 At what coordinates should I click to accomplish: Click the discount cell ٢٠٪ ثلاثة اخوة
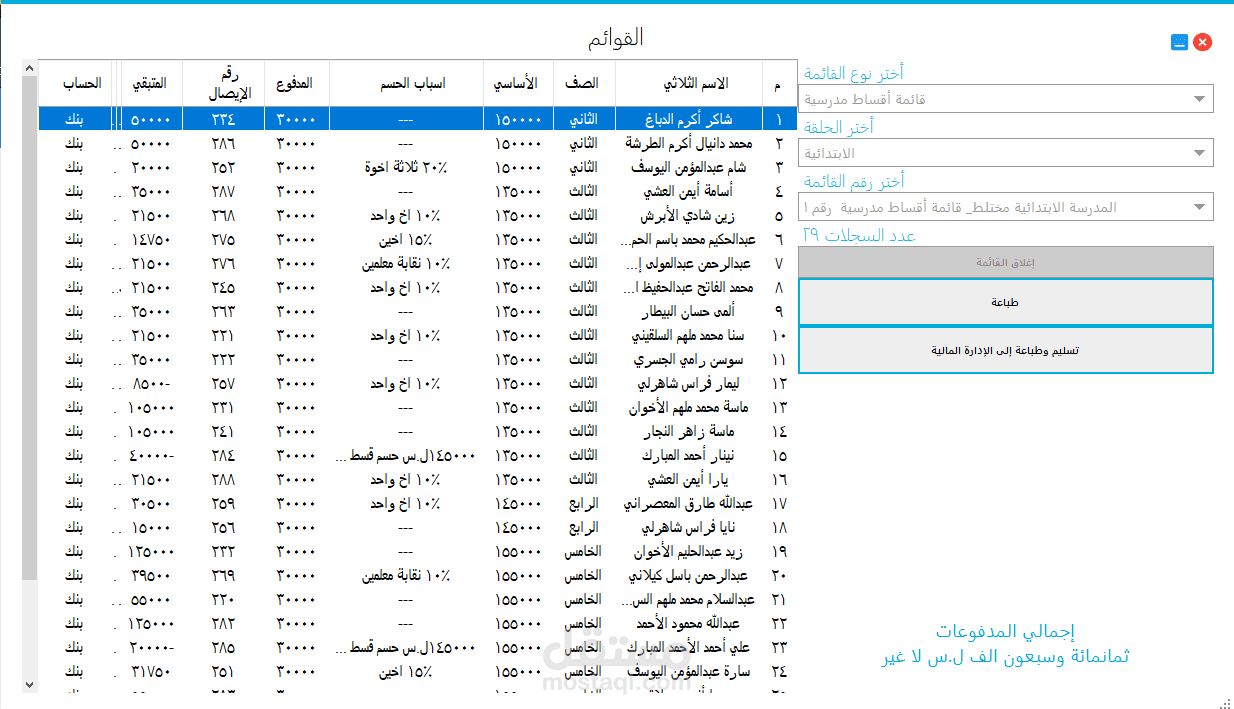[406, 167]
